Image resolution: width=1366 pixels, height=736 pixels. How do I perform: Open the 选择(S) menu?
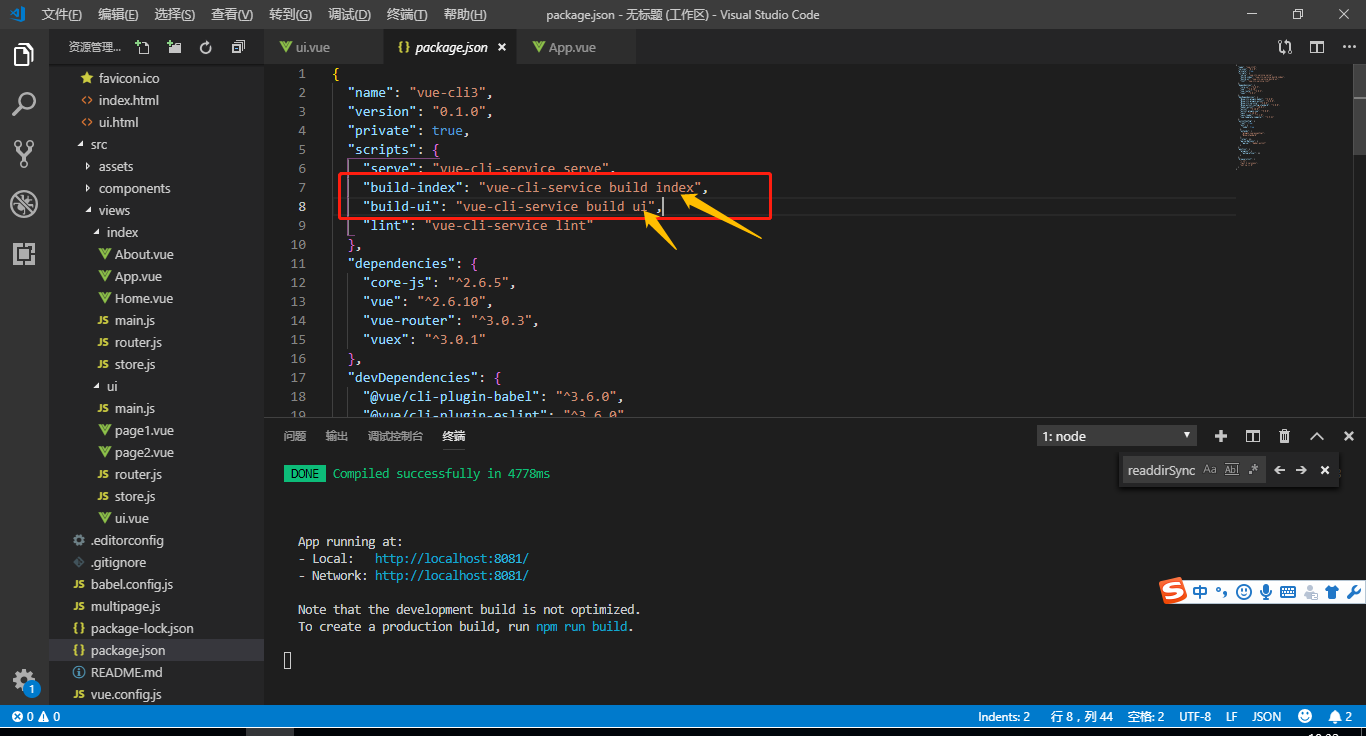click(x=175, y=15)
